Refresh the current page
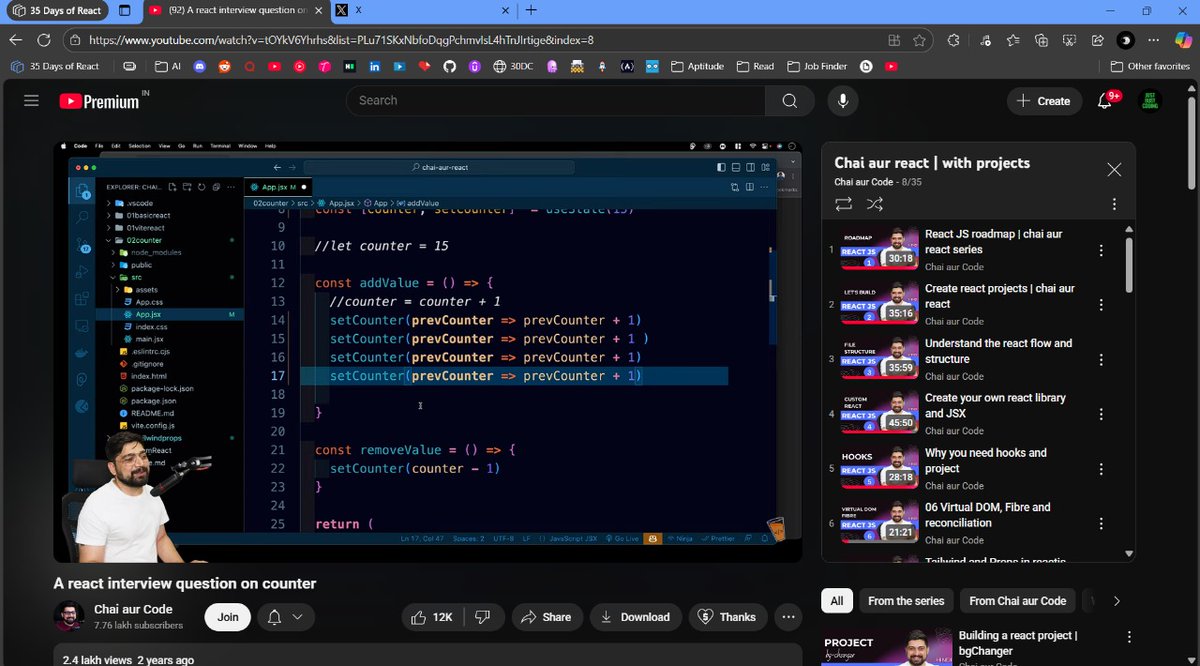The width and height of the screenshot is (1200, 666). click(x=43, y=40)
